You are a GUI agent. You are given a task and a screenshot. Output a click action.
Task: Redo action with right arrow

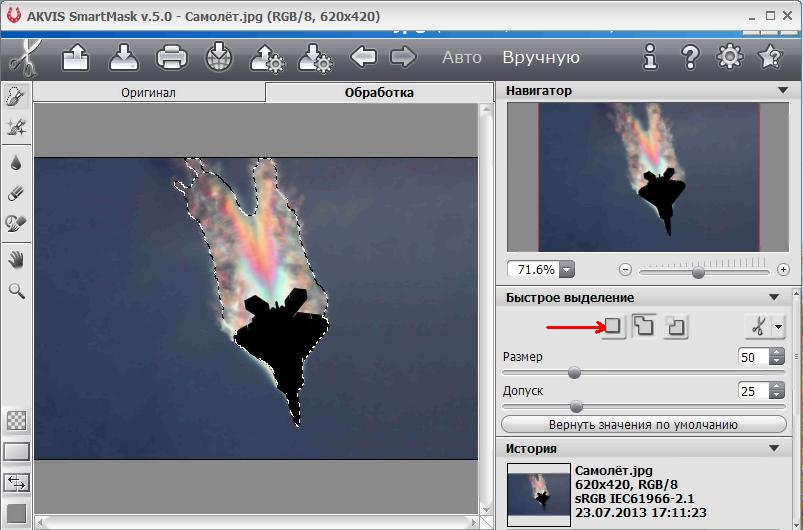403,57
